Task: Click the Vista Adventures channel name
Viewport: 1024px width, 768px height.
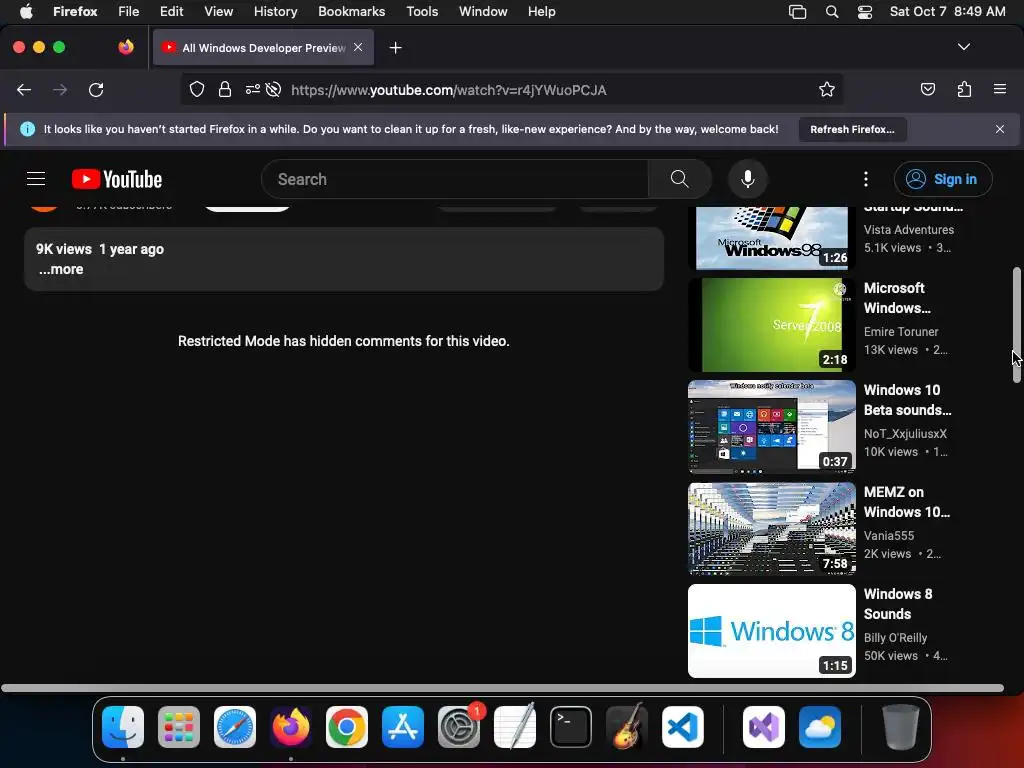Action: [x=908, y=229]
